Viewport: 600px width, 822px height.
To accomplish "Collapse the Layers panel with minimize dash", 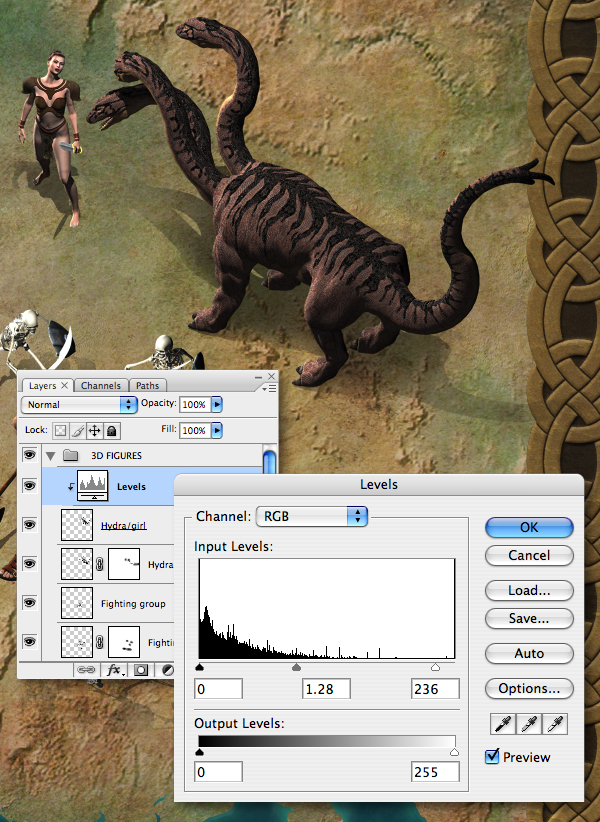I will point(258,377).
